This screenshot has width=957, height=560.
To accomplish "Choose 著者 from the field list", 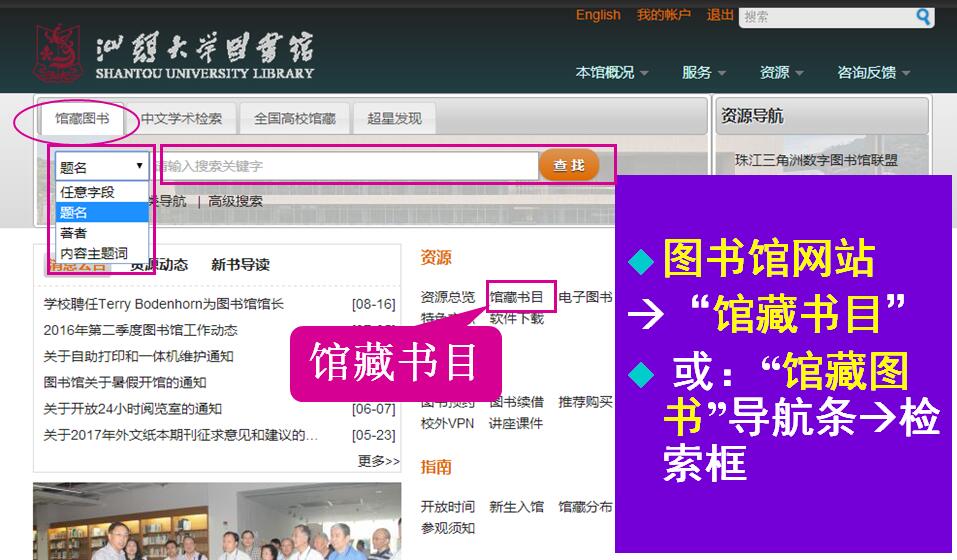I will 74,233.
